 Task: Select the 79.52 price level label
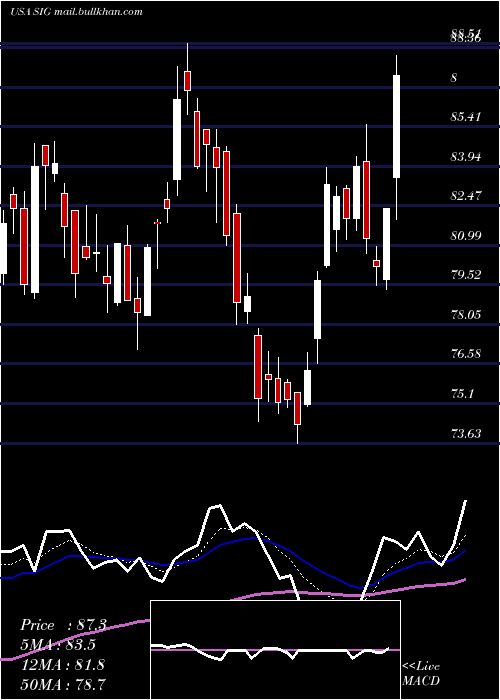(466, 275)
